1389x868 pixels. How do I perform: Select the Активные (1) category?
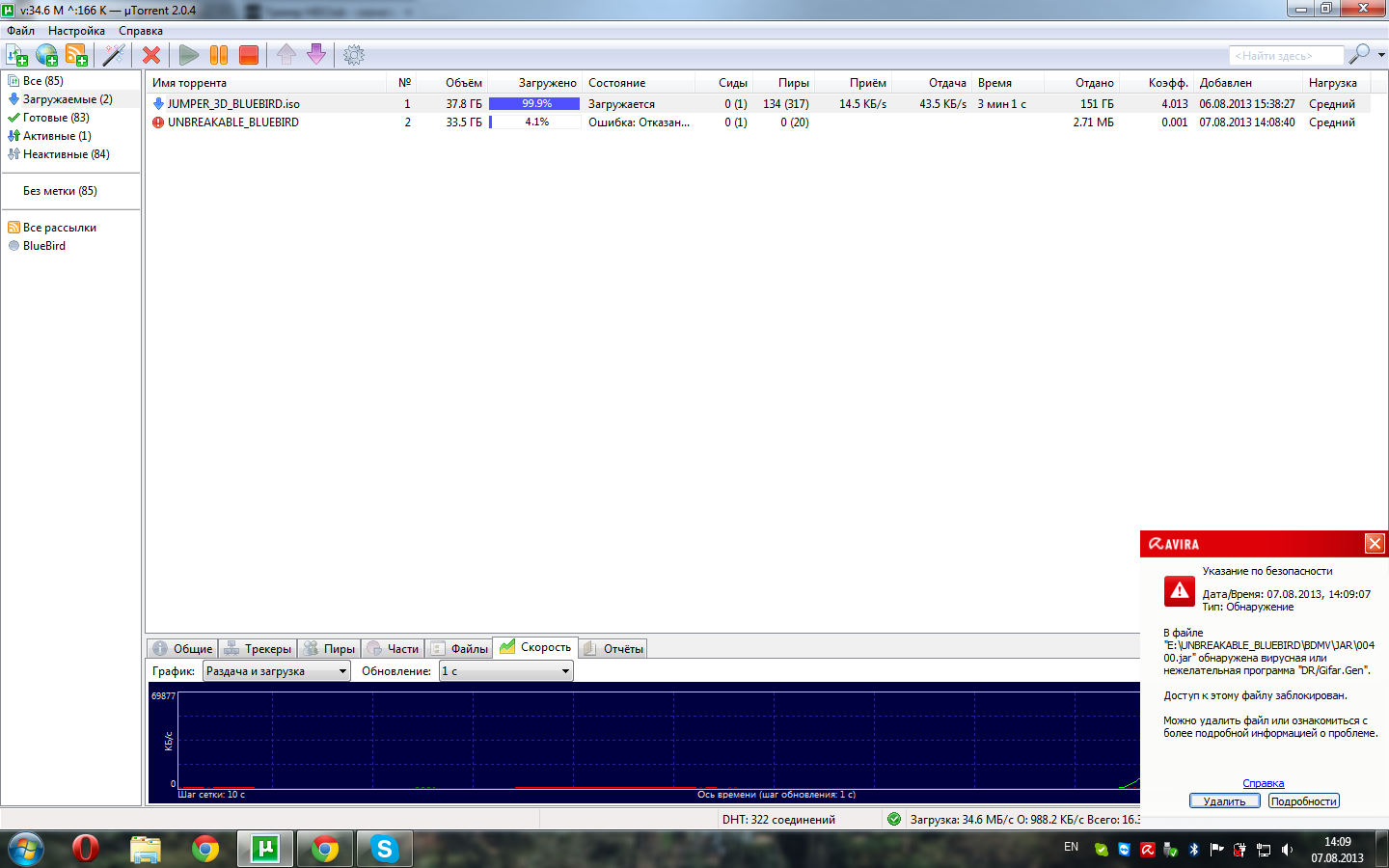[x=57, y=136]
